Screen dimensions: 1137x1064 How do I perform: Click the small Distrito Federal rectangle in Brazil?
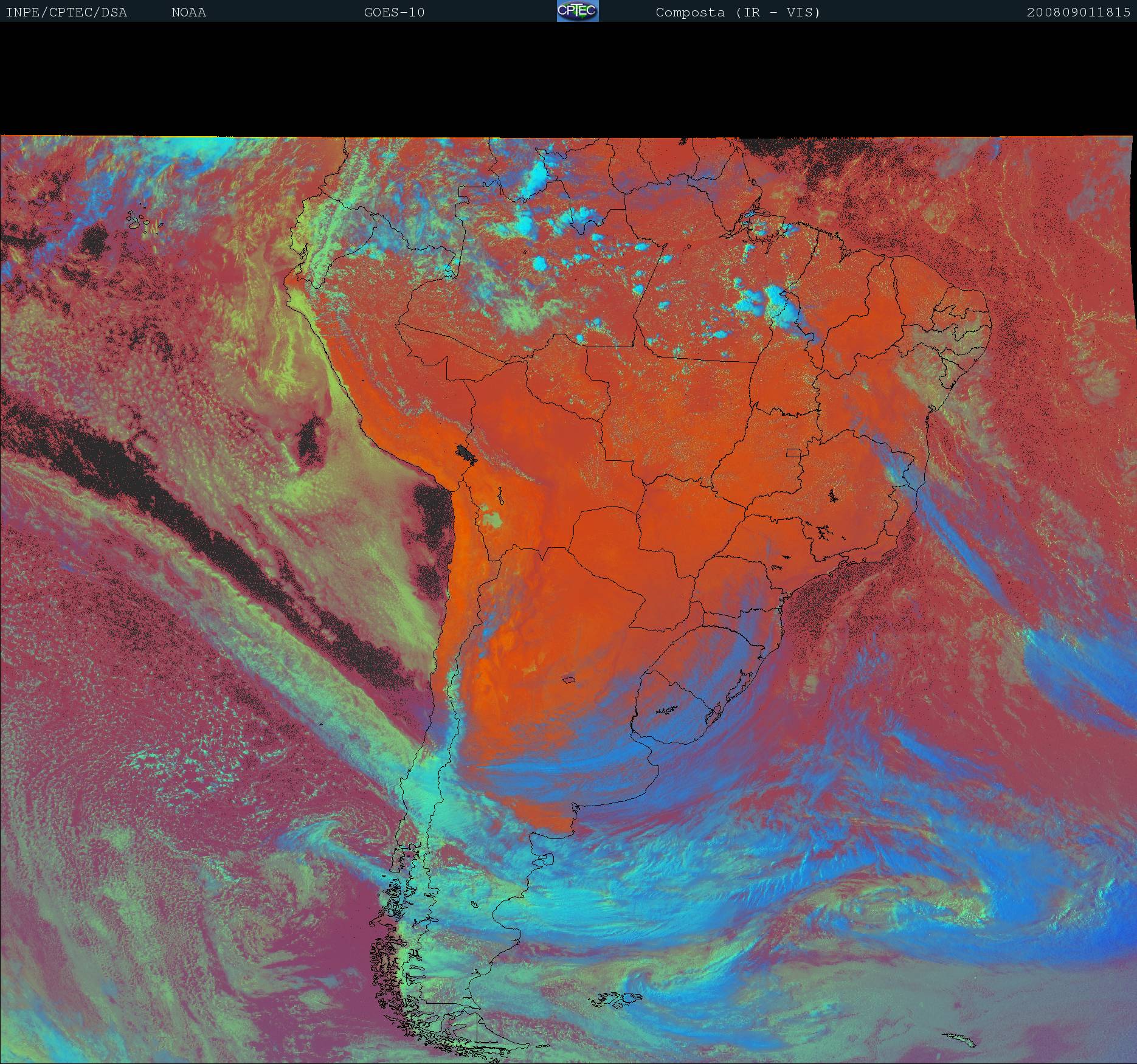[793, 452]
